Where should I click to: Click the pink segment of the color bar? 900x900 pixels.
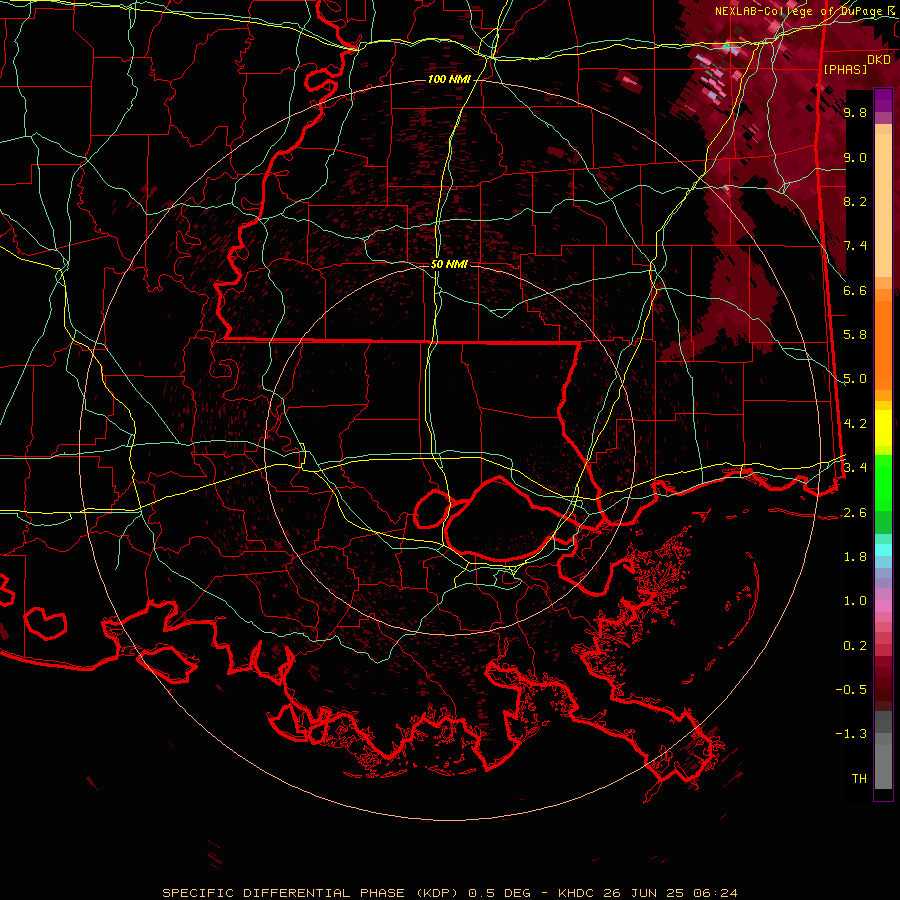pyautogui.click(x=883, y=606)
